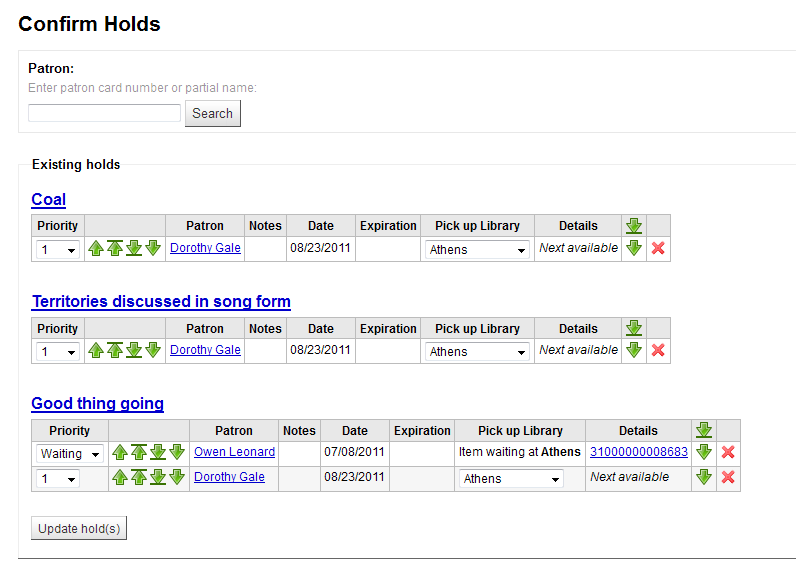Toggle lowest priority for the Coal hold

pos(633,248)
